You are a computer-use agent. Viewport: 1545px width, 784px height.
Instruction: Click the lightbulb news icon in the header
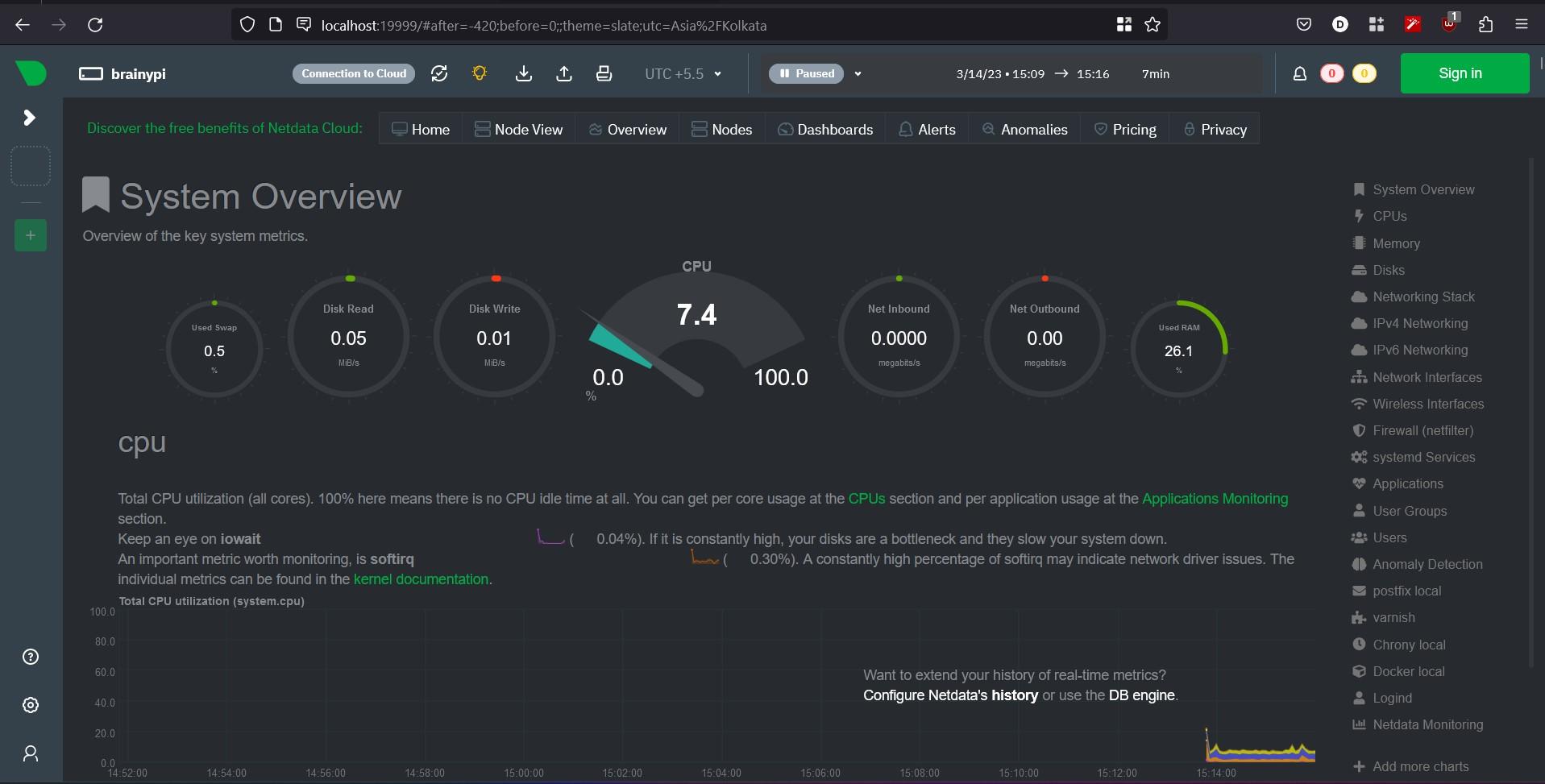point(480,73)
